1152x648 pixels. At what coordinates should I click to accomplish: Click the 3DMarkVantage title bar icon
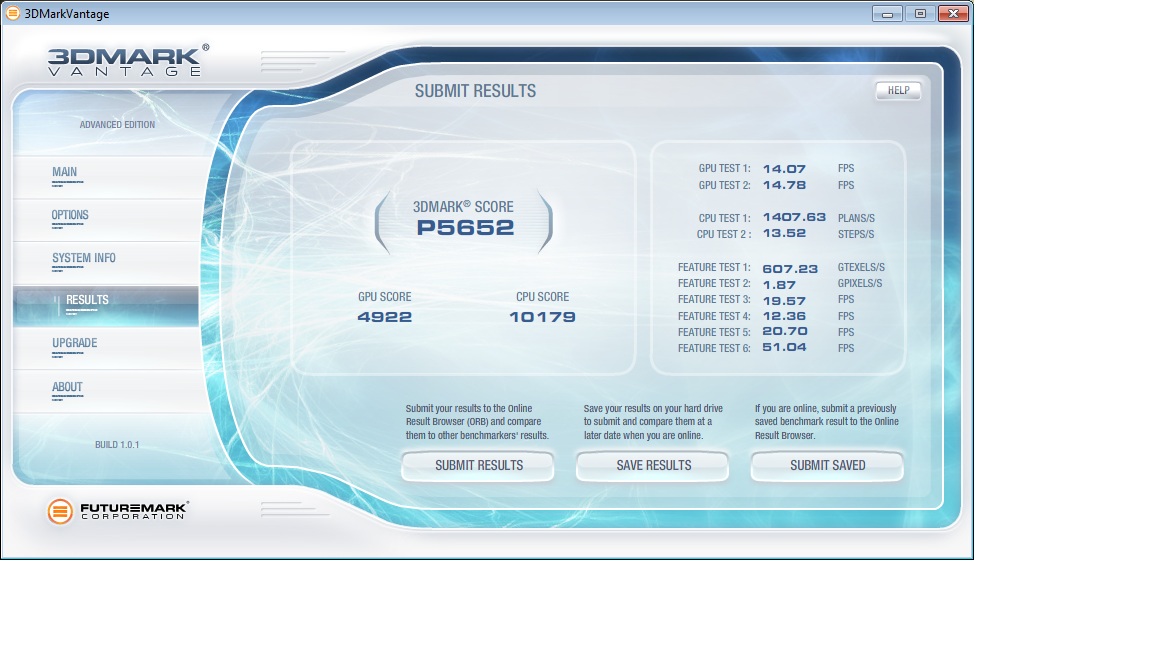point(12,13)
